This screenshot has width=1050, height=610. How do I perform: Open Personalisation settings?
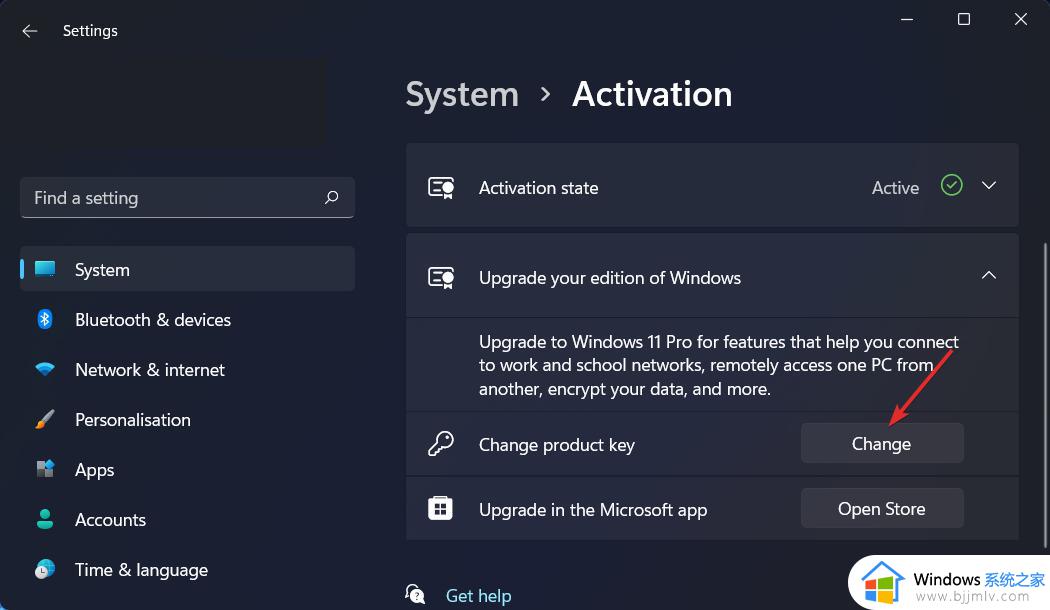(x=188, y=420)
